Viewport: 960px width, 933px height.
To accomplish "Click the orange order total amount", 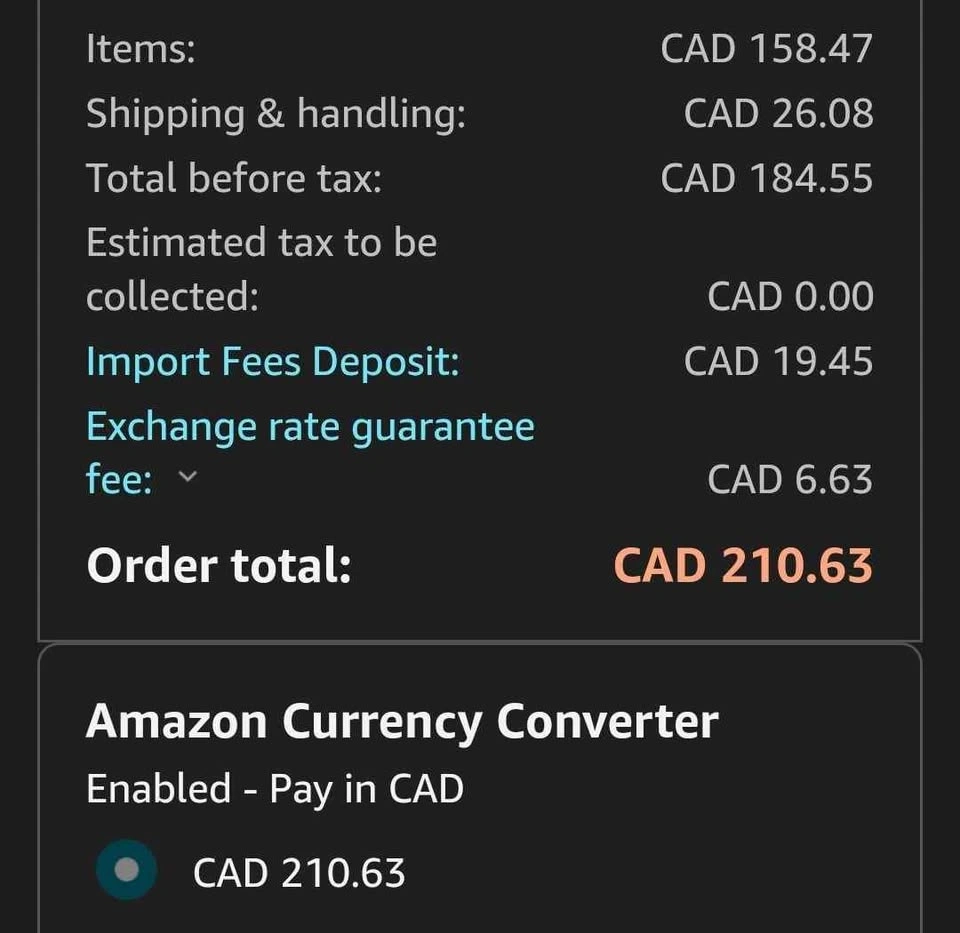I will 742,565.
